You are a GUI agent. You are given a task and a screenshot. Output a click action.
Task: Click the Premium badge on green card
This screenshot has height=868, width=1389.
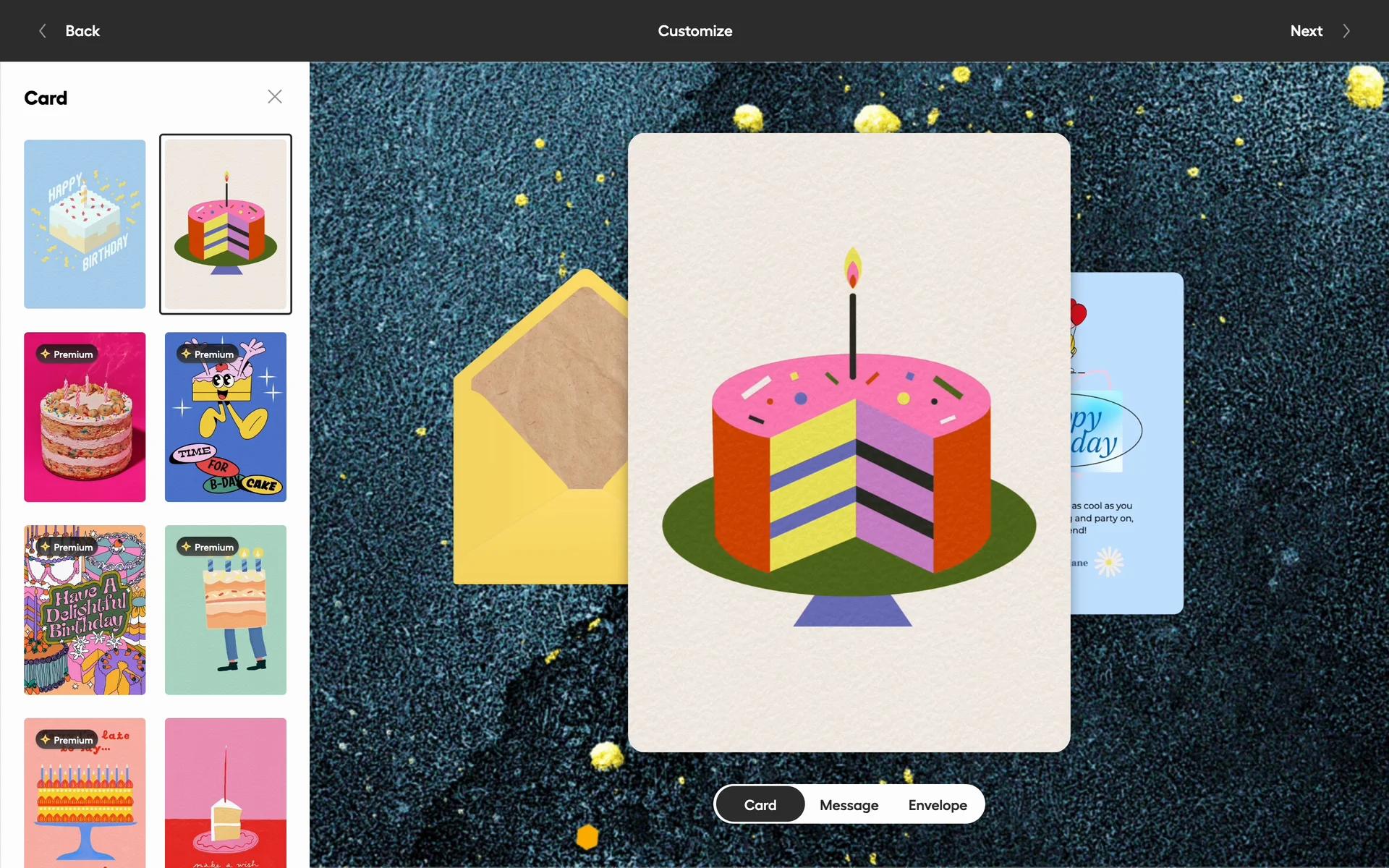point(208,547)
